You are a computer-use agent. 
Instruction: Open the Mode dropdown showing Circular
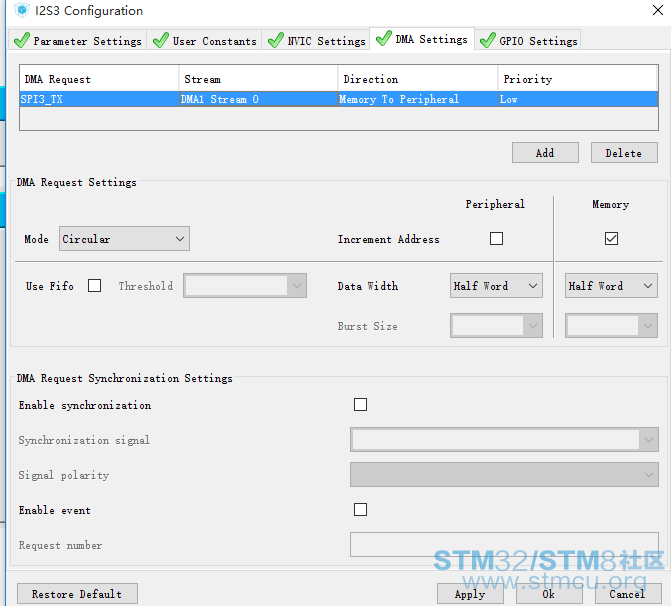[x=124, y=239]
